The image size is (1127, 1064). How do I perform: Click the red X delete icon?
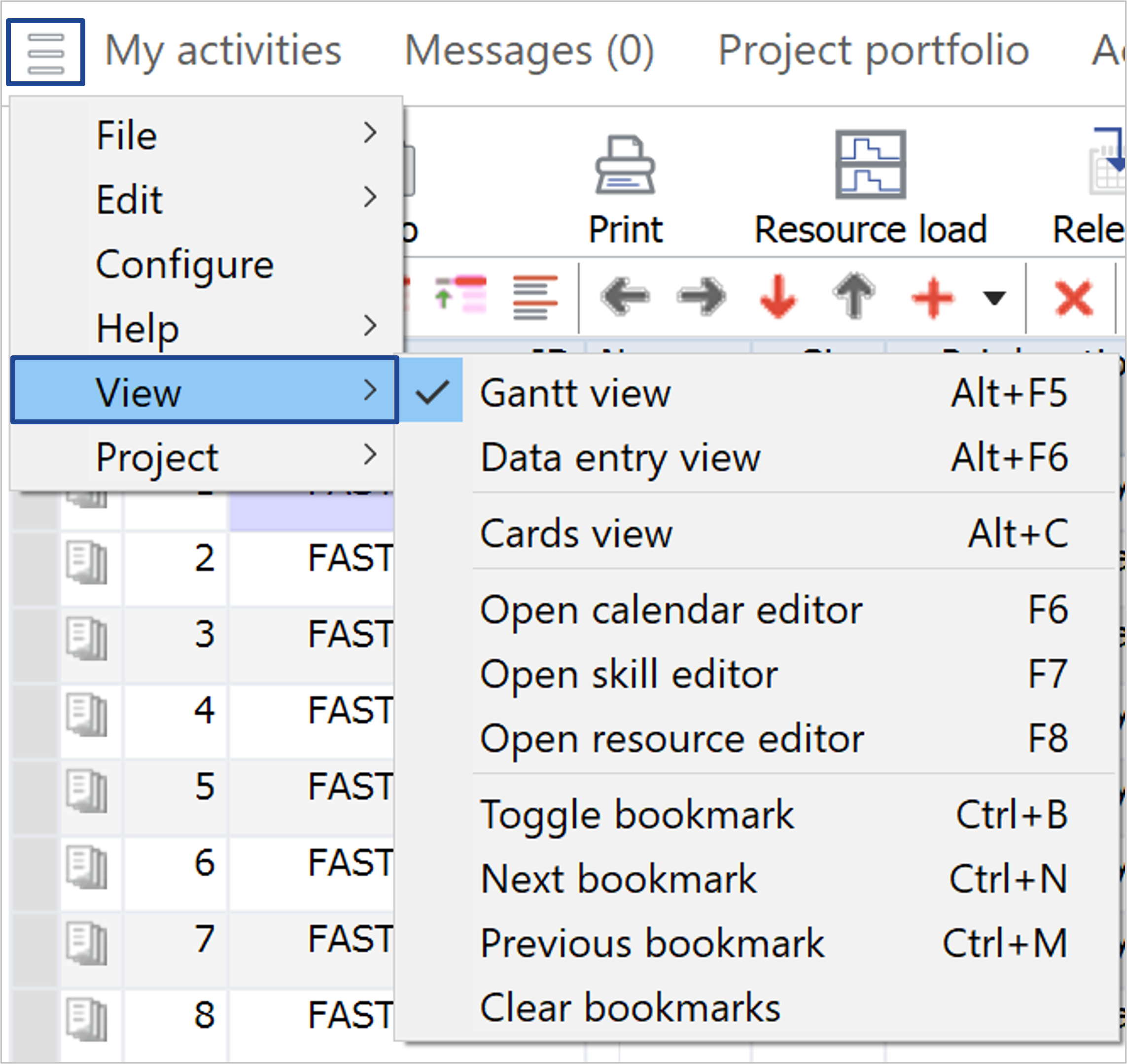[x=1074, y=297]
